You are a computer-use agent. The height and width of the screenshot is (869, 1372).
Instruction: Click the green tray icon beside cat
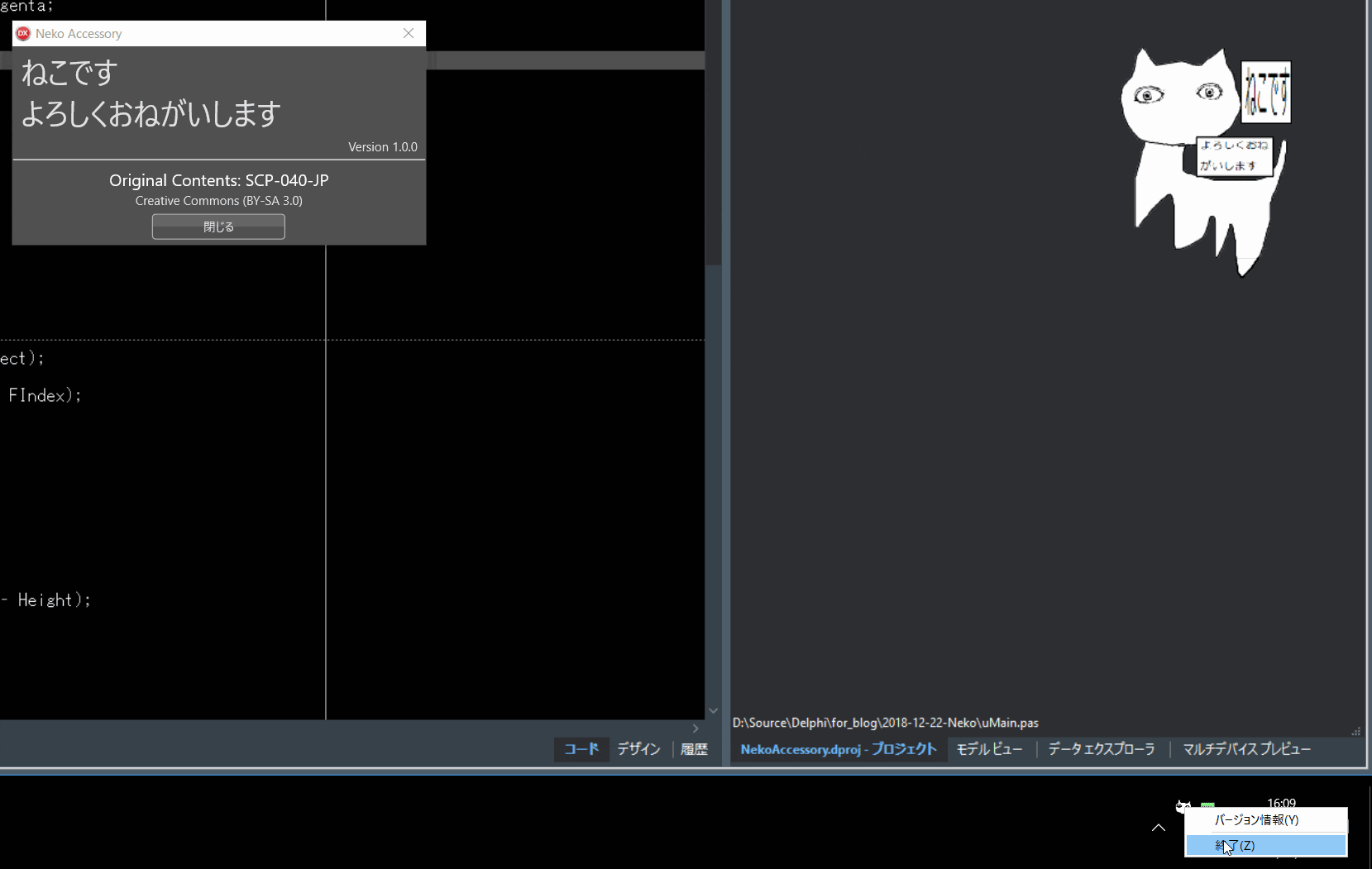pyautogui.click(x=1207, y=805)
